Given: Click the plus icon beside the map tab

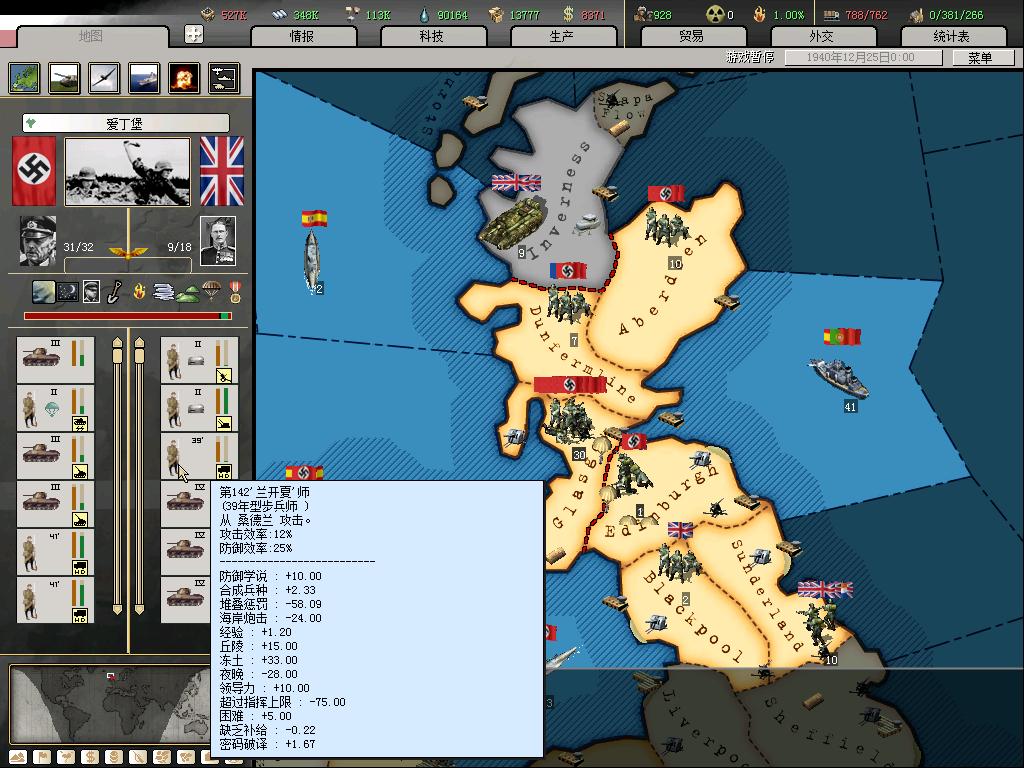Looking at the screenshot, I should pyautogui.click(x=194, y=34).
